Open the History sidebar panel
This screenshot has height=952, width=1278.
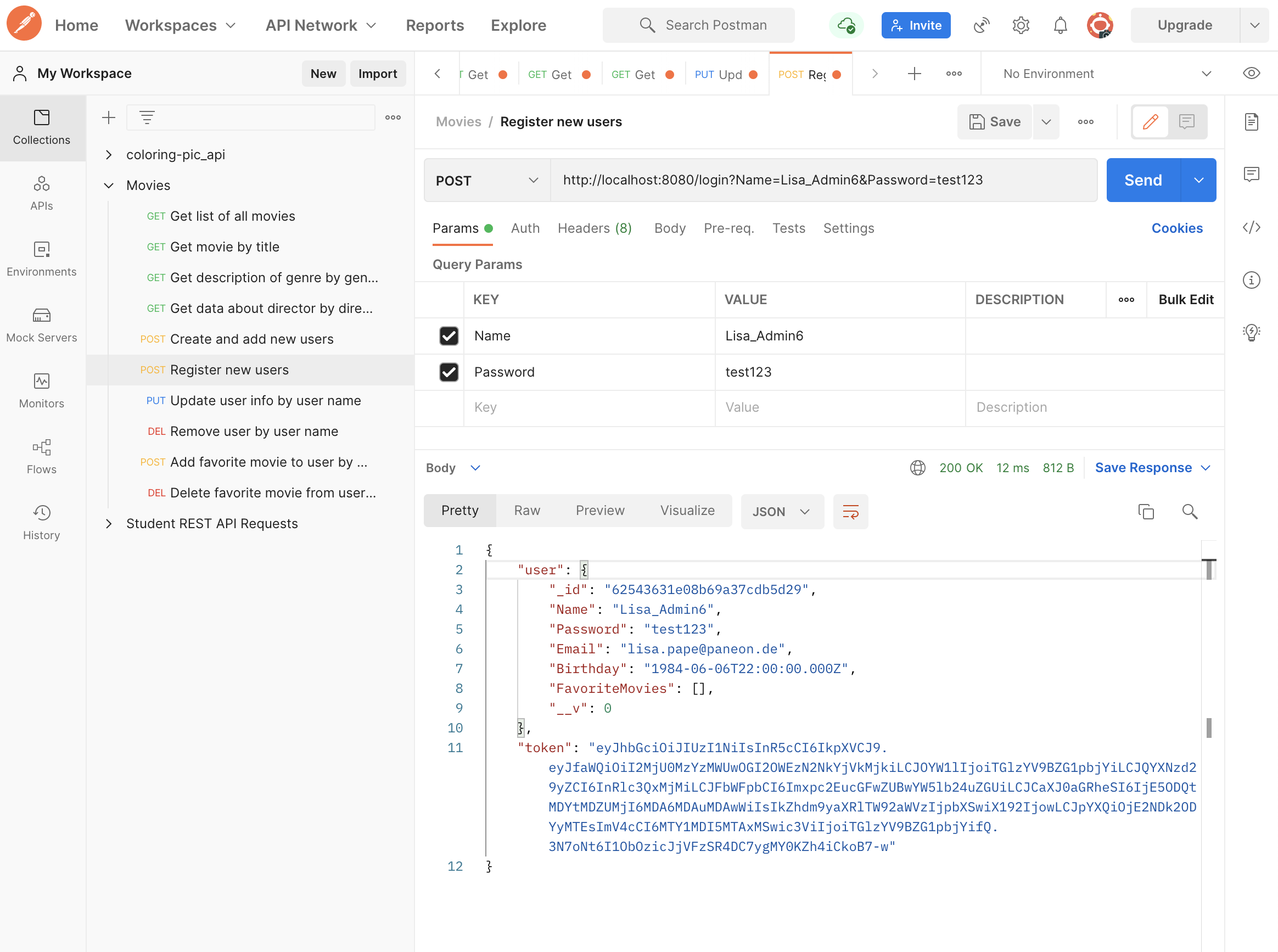click(x=42, y=522)
